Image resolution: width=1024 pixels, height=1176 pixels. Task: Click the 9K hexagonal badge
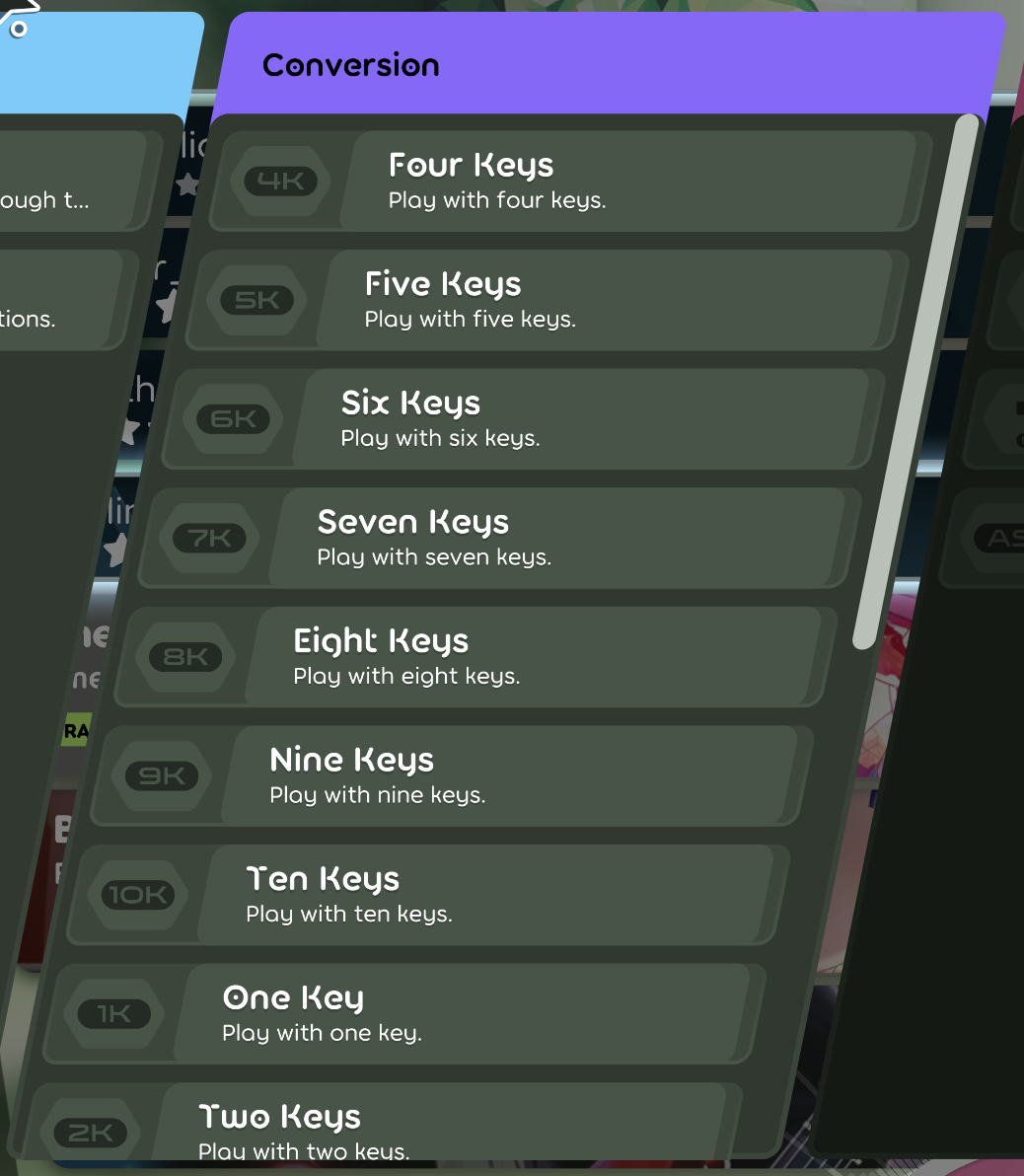pos(162,776)
